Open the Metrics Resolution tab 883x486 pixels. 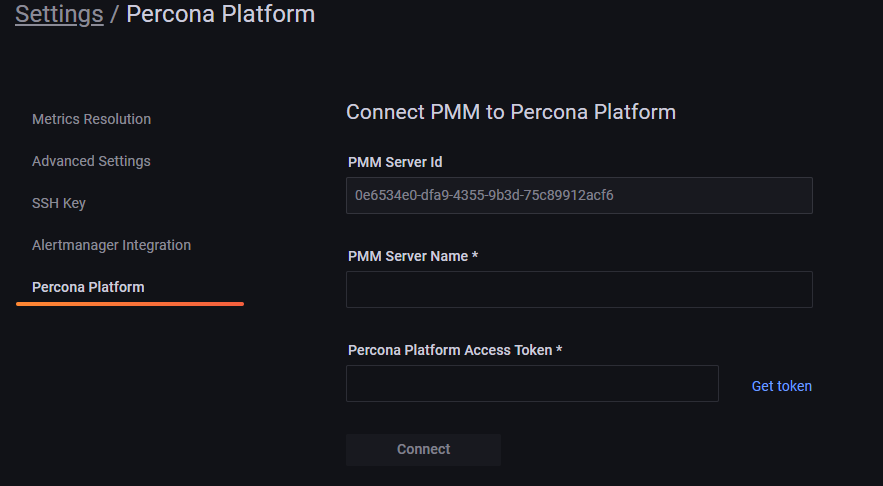[x=91, y=119]
